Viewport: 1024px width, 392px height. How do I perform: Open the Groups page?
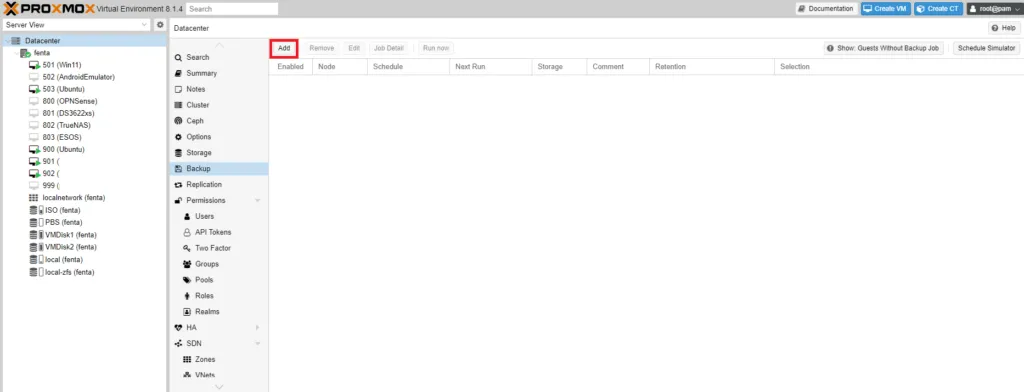(219, 264)
